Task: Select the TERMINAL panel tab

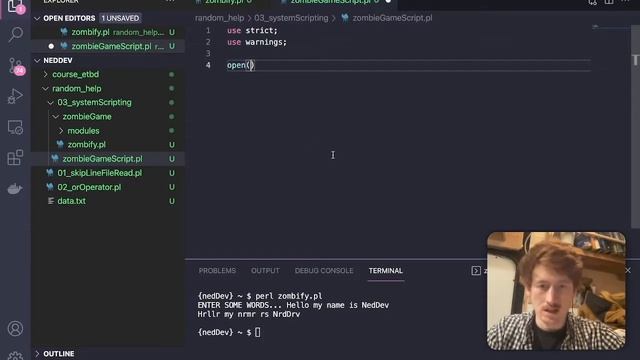Action: (x=386, y=271)
